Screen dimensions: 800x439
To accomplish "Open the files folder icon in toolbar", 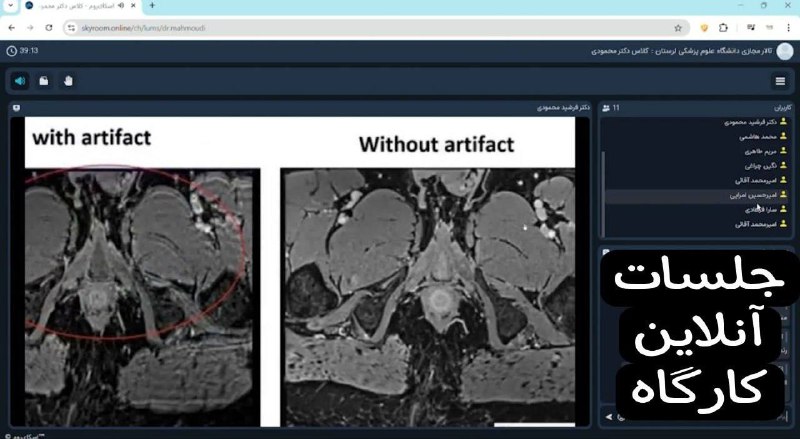I will [44, 80].
